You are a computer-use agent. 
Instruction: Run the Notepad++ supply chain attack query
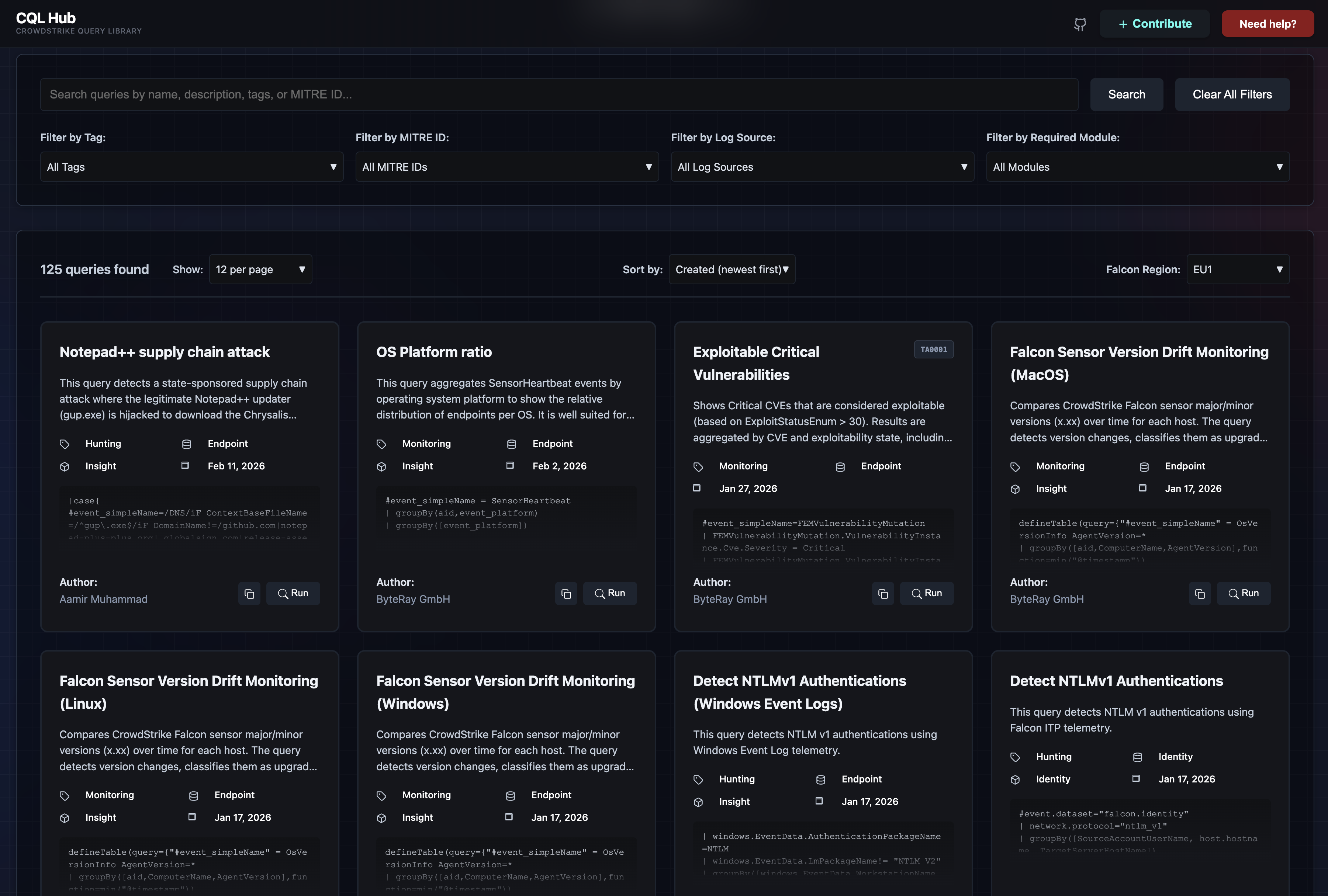click(293, 593)
